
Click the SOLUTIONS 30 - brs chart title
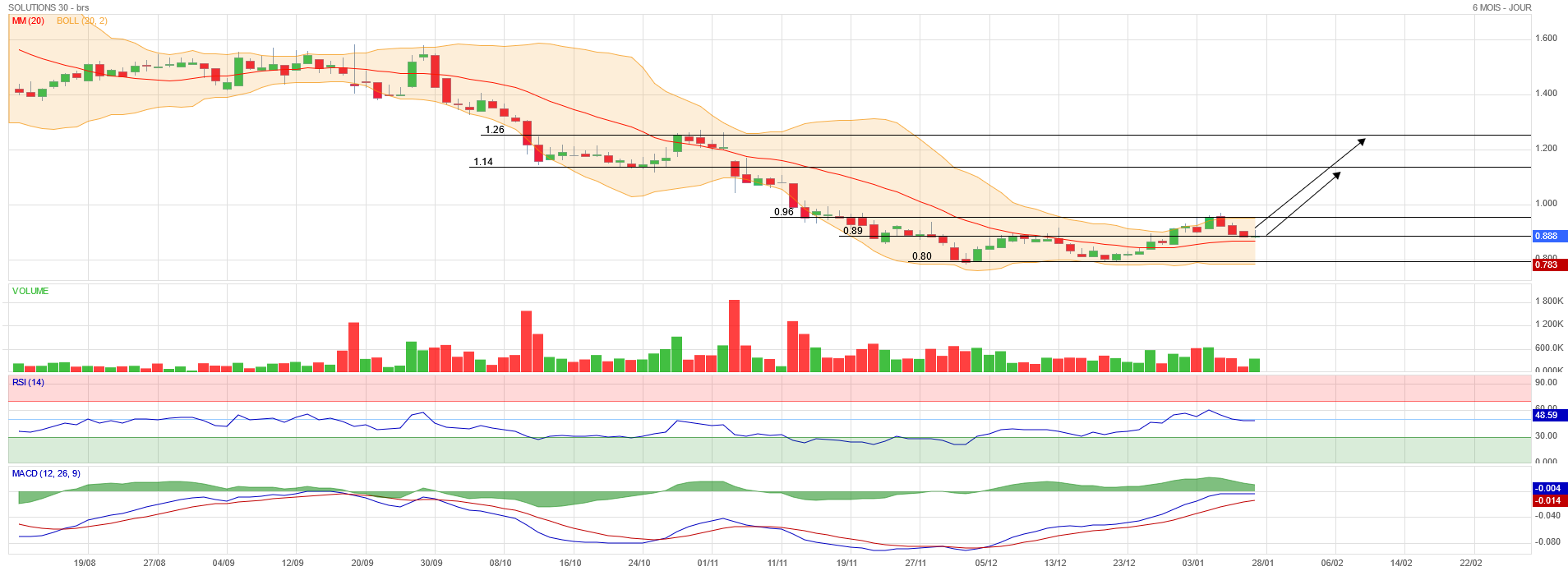point(48,7)
